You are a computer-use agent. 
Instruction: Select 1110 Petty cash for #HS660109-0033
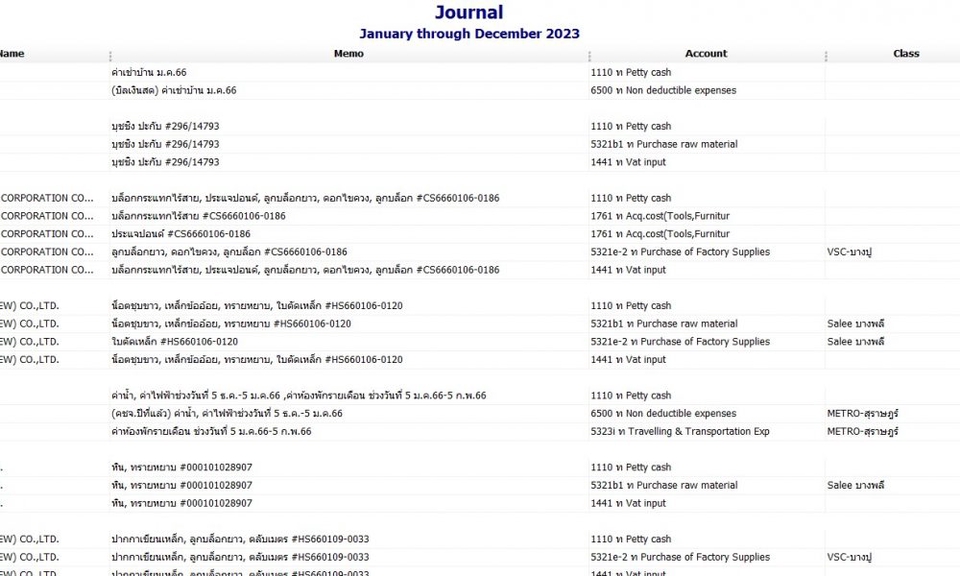[631, 539]
